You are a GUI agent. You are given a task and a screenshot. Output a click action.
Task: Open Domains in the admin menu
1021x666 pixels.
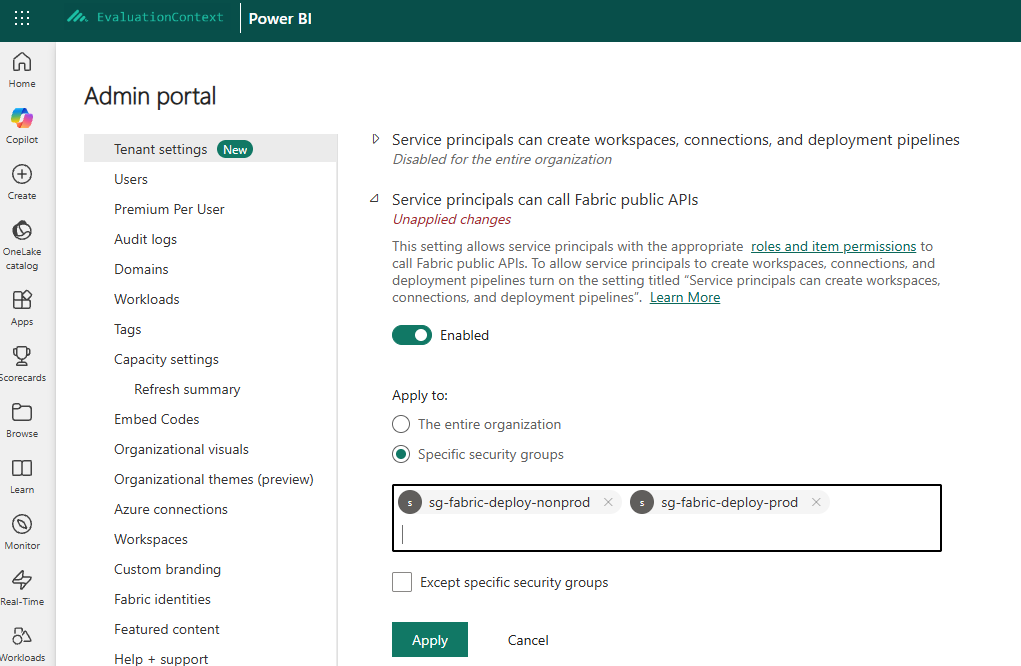(141, 269)
